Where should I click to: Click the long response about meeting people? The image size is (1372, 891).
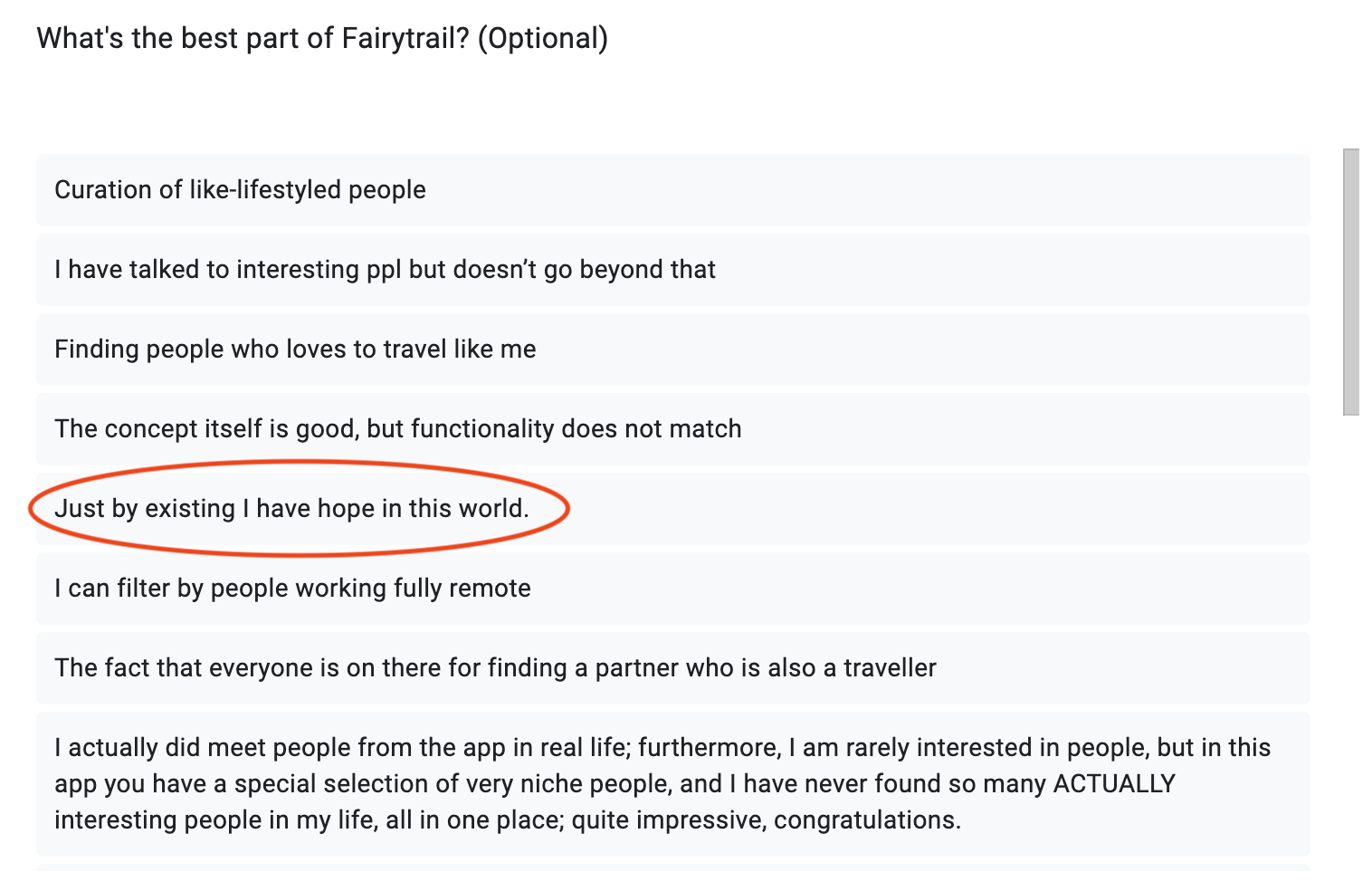click(673, 784)
